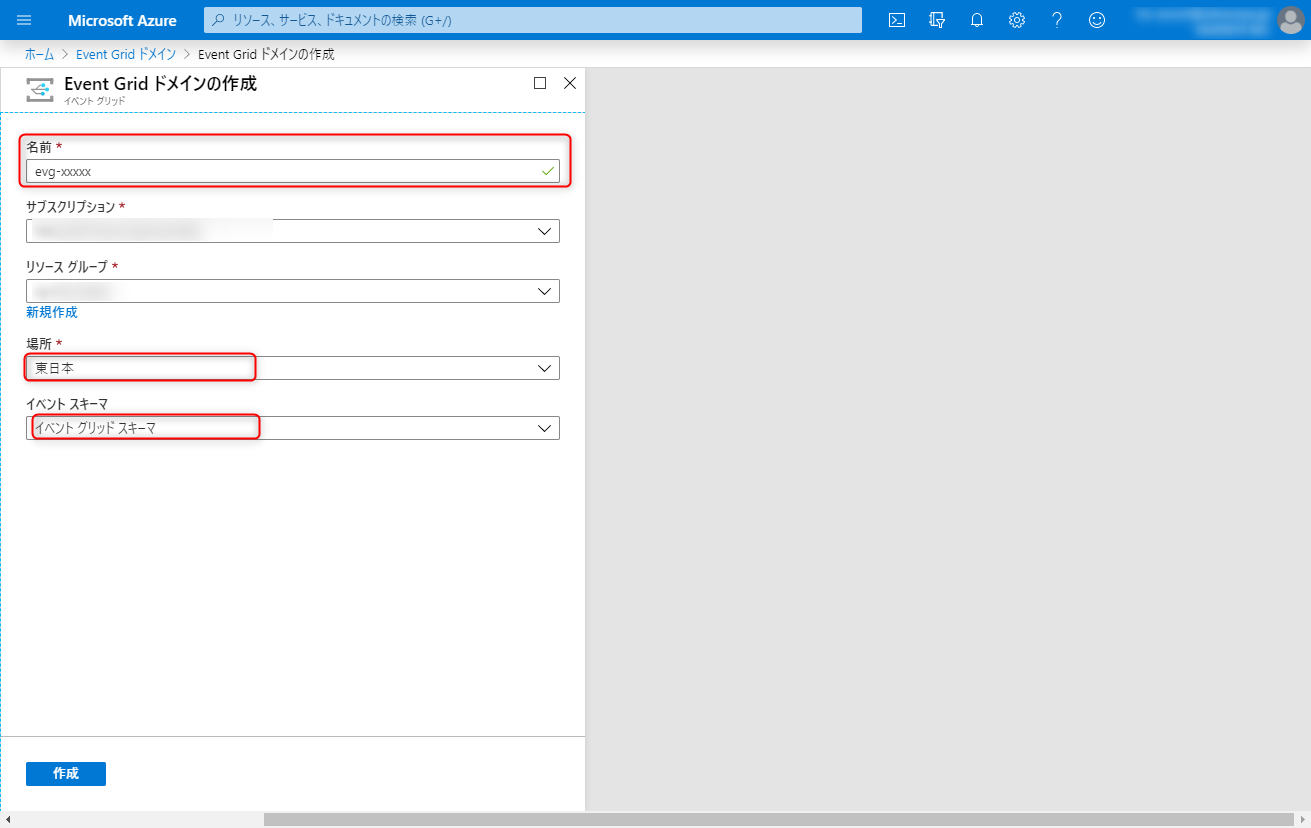Click the 新規作成 link under resource group
The height and width of the screenshot is (828, 1311).
[52, 312]
